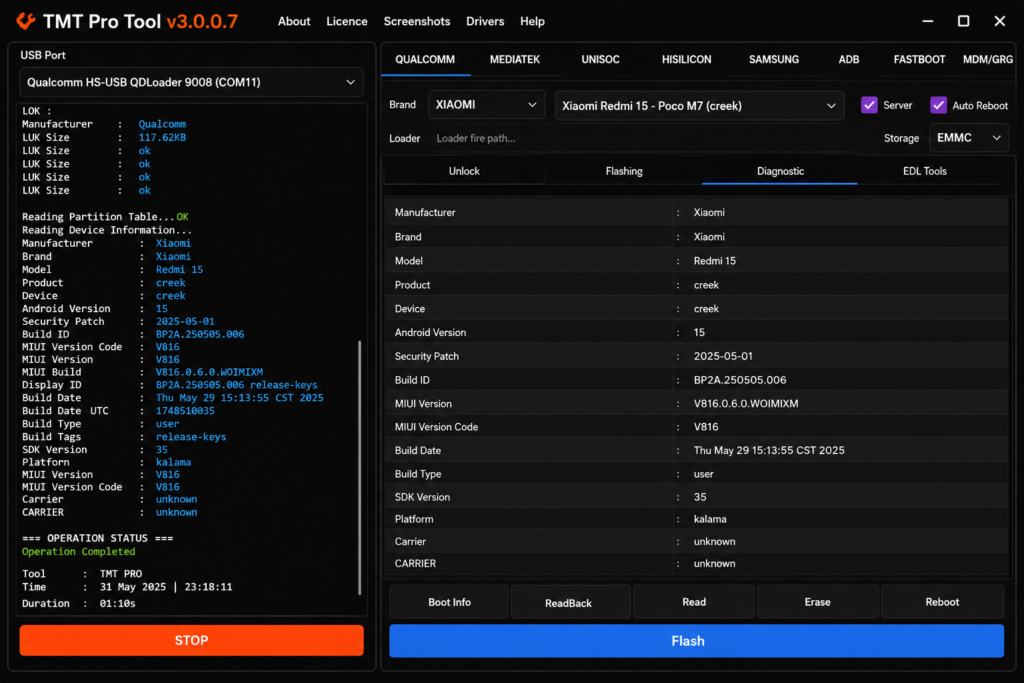The width and height of the screenshot is (1024, 683).
Task: Click the Loader file path input field
Action: (653, 138)
